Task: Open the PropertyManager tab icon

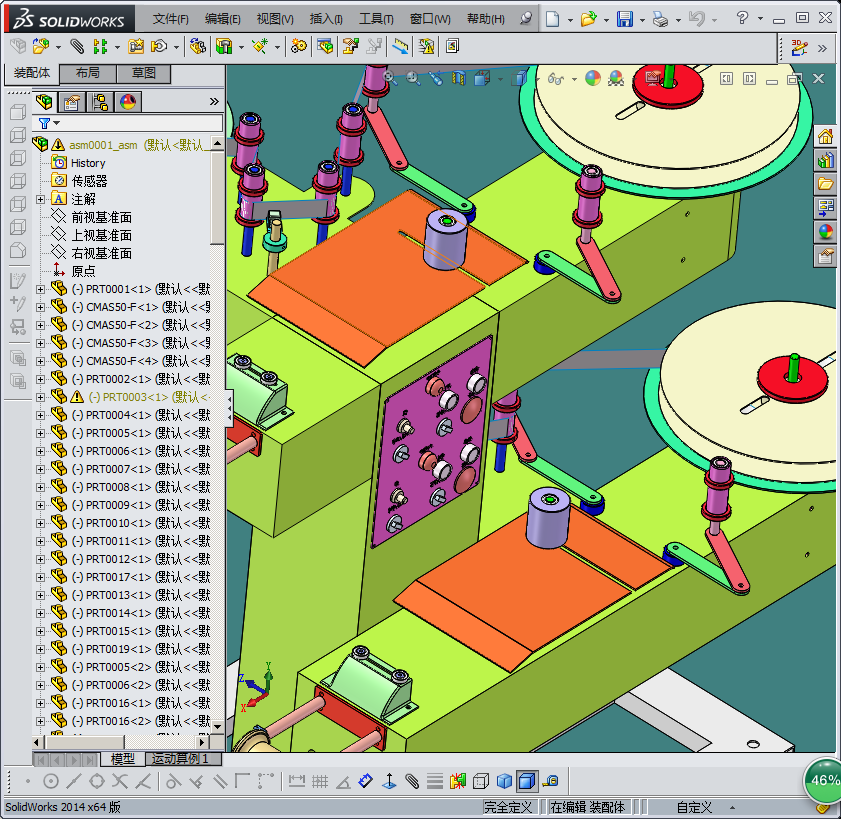Action: coord(72,102)
